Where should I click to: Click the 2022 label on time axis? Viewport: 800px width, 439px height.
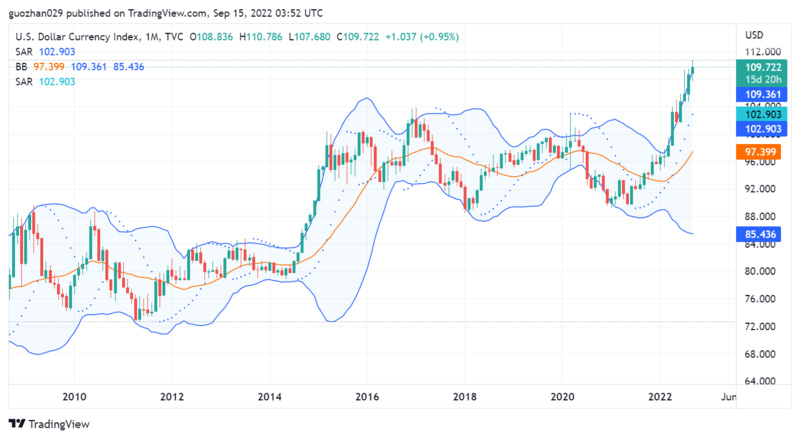click(660, 396)
